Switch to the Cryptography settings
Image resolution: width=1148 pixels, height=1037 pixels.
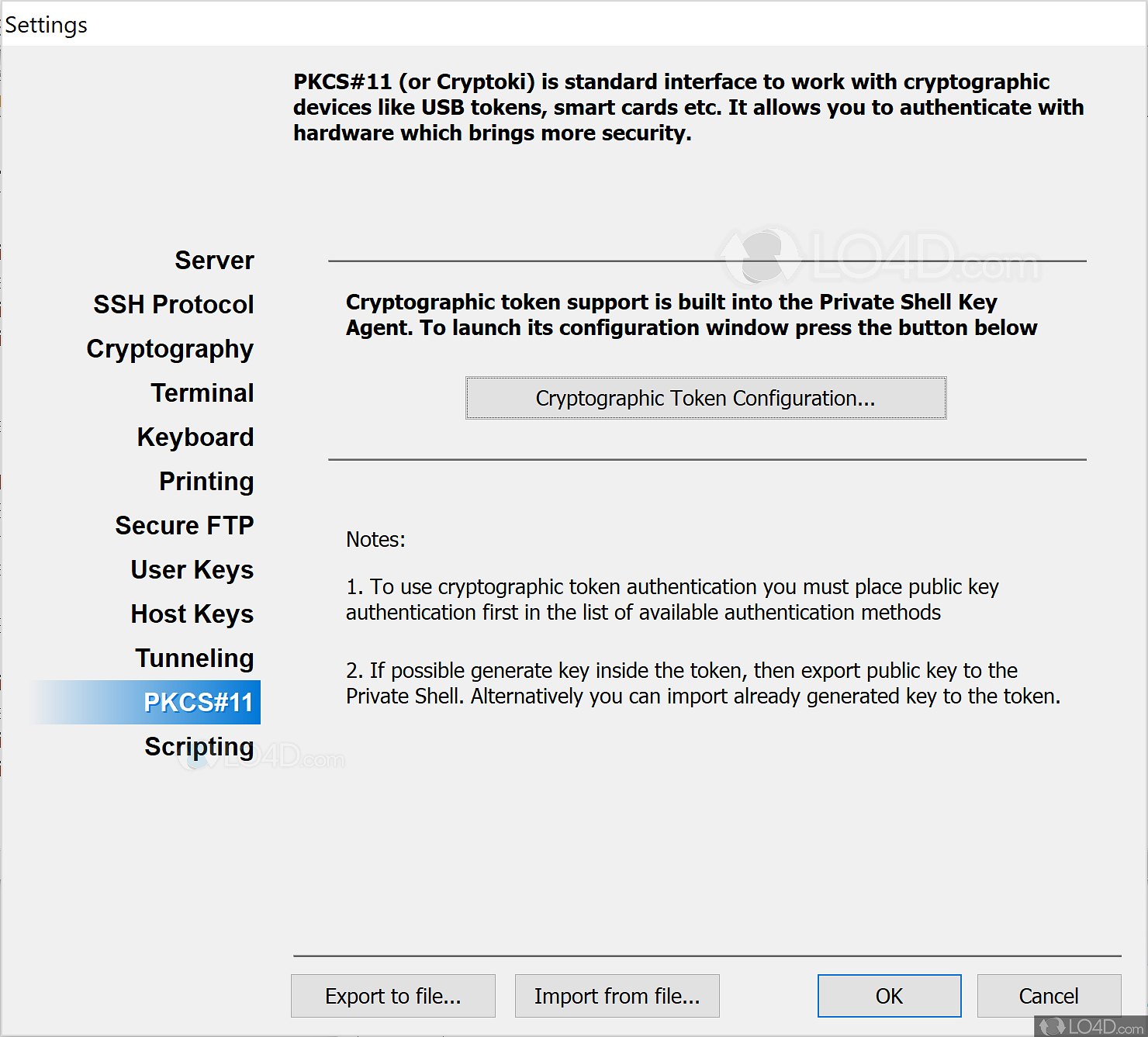tap(170, 349)
